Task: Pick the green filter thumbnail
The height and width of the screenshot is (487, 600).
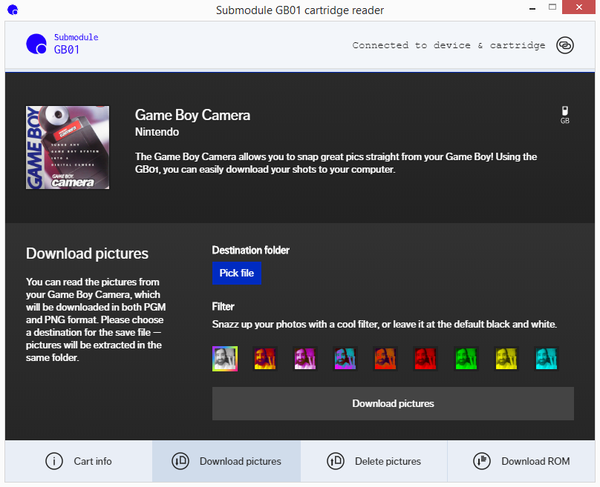Action: point(466,358)
